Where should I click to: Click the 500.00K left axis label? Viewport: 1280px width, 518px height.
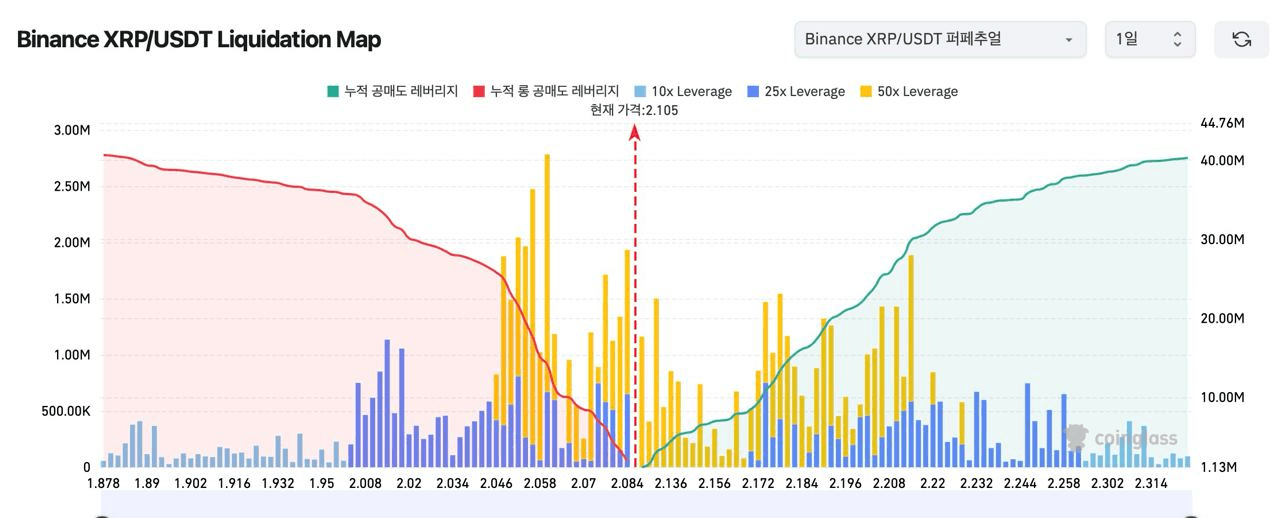coord(65,411)
